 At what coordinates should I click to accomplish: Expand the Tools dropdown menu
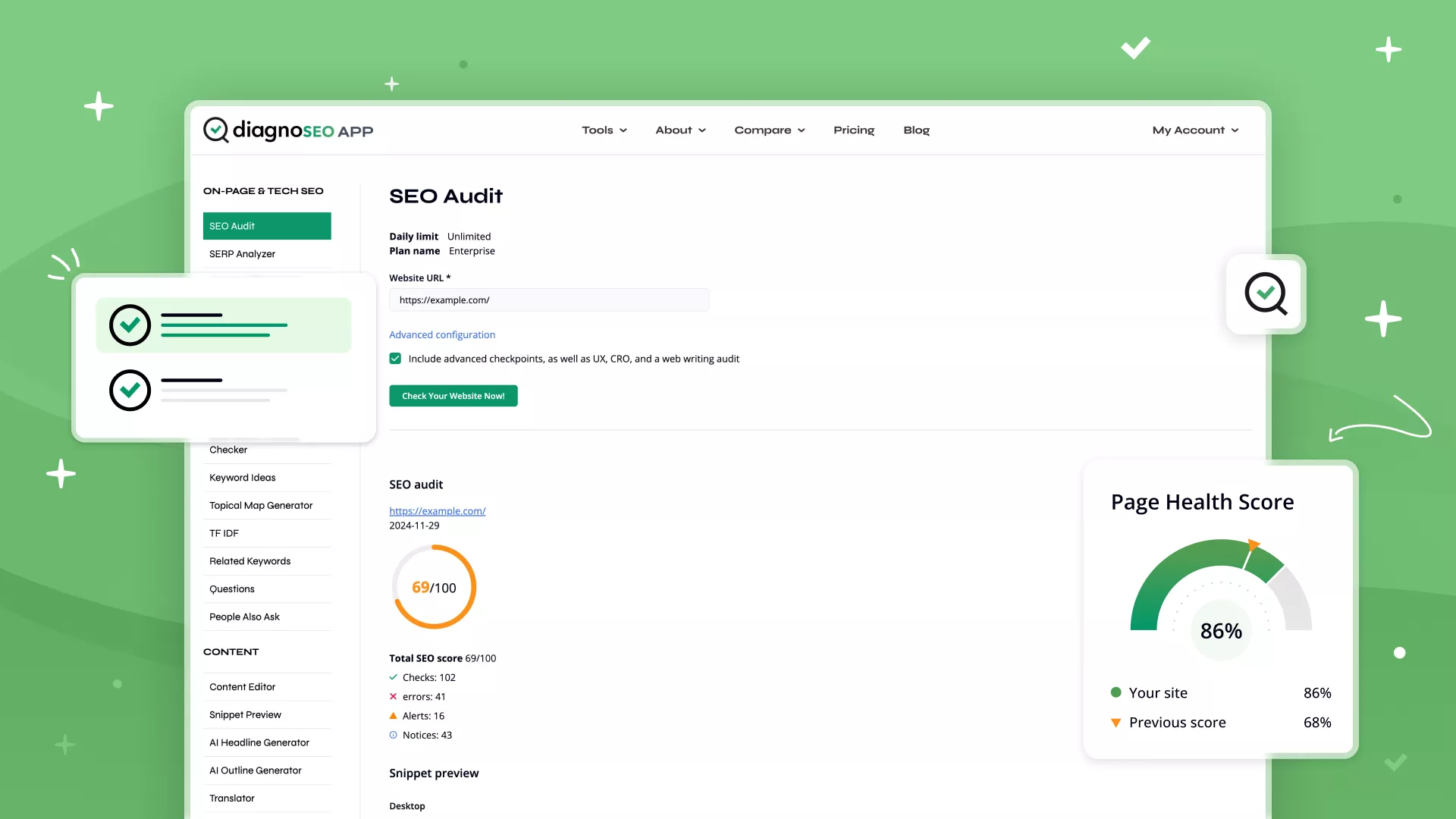click(x=604, y=130)
